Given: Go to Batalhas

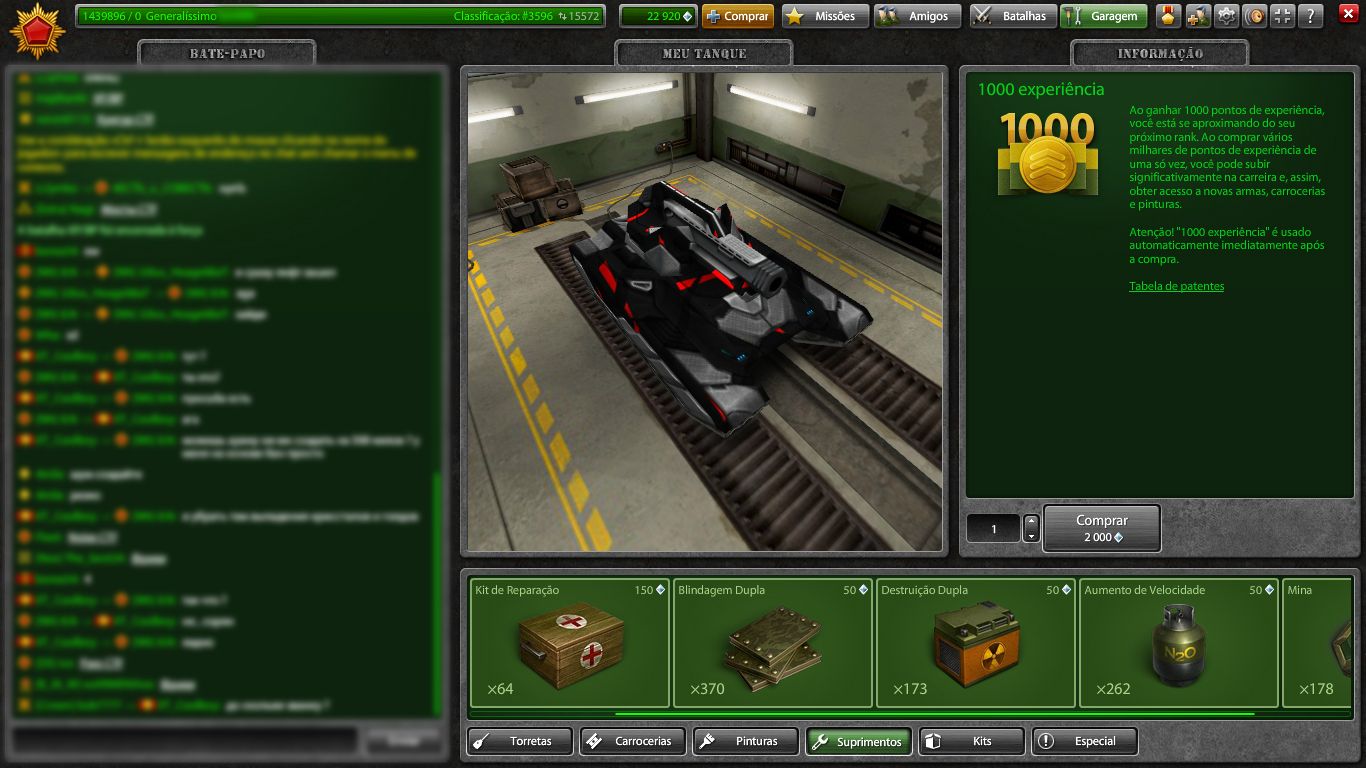Looking at the screenshot, I should coord(1012,16).
